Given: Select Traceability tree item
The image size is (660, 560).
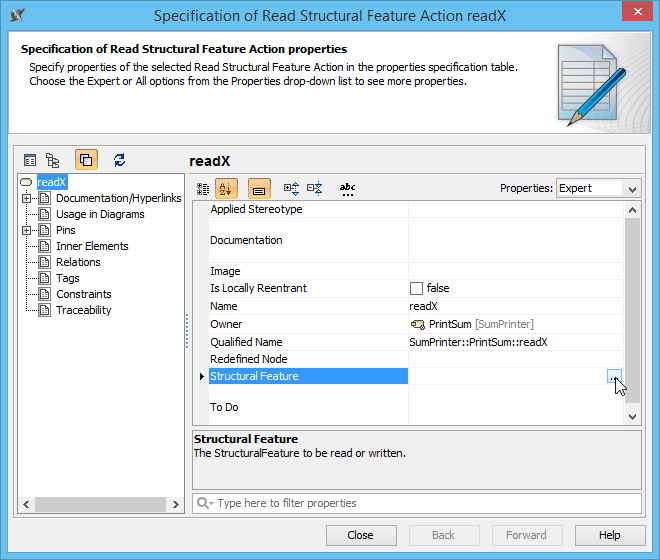Looking at the screenshot, I should (x=84, y=310).
